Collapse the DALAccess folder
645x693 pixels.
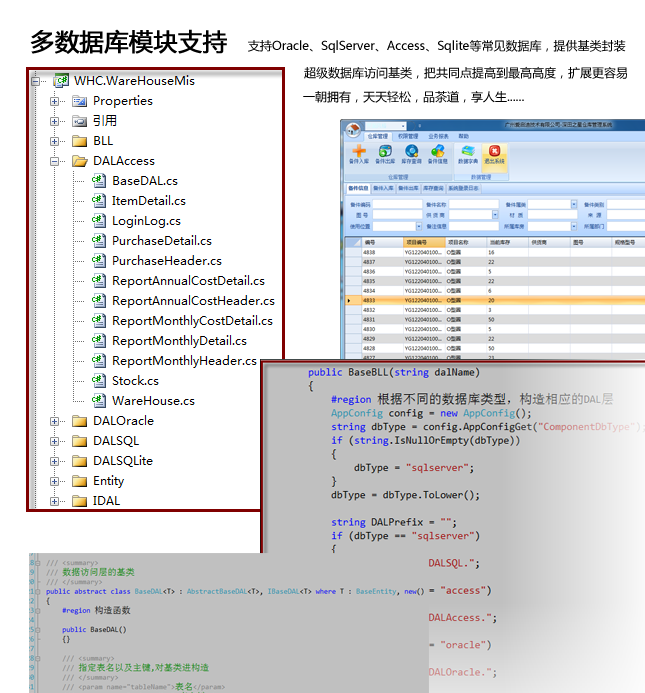pos(54,161)
